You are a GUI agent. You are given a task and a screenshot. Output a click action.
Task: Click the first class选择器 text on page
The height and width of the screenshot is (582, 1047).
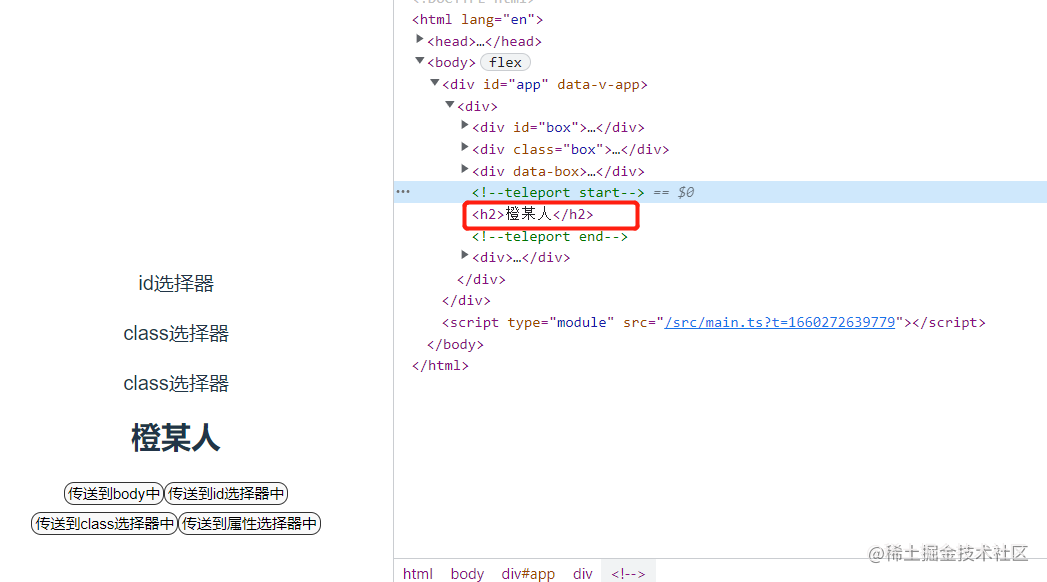pyautogui.click(x=176, y=334)
